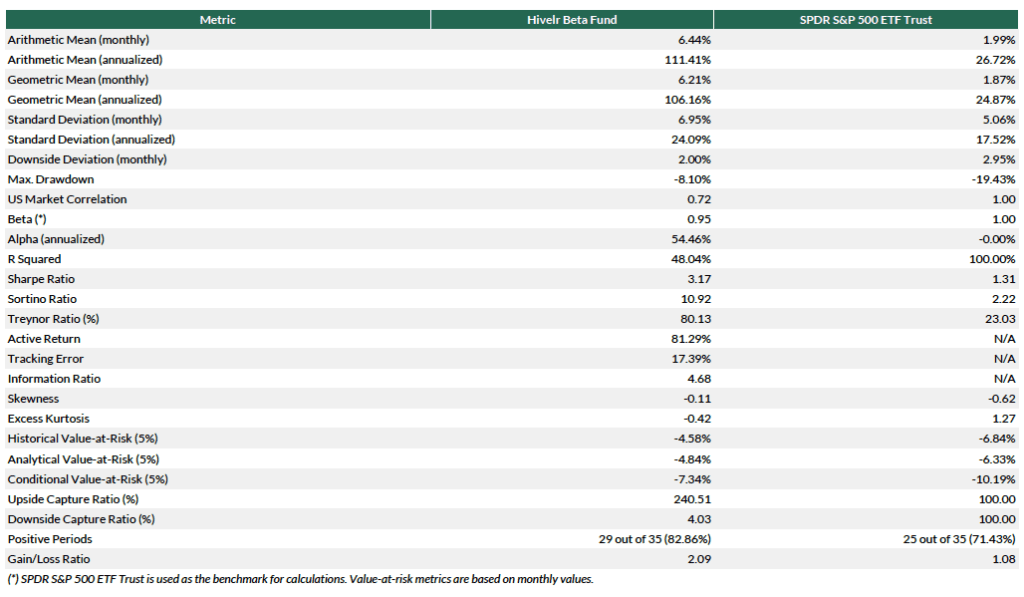
Task: Click the "111.41%" annualized arithmetic mean value
Action: [x=688, y=59]
